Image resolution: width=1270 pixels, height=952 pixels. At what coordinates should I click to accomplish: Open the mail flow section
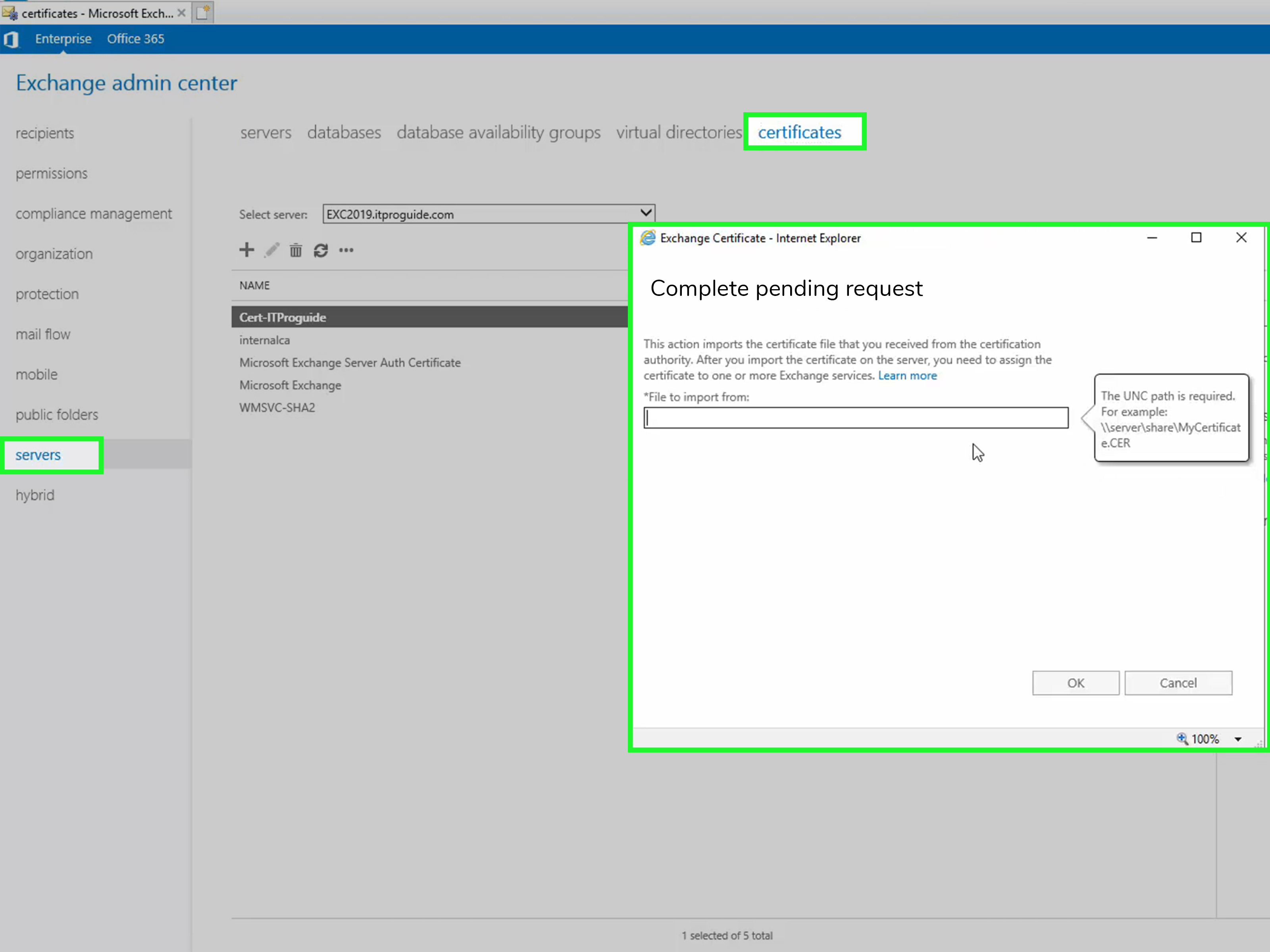click(x=43, y=334)
